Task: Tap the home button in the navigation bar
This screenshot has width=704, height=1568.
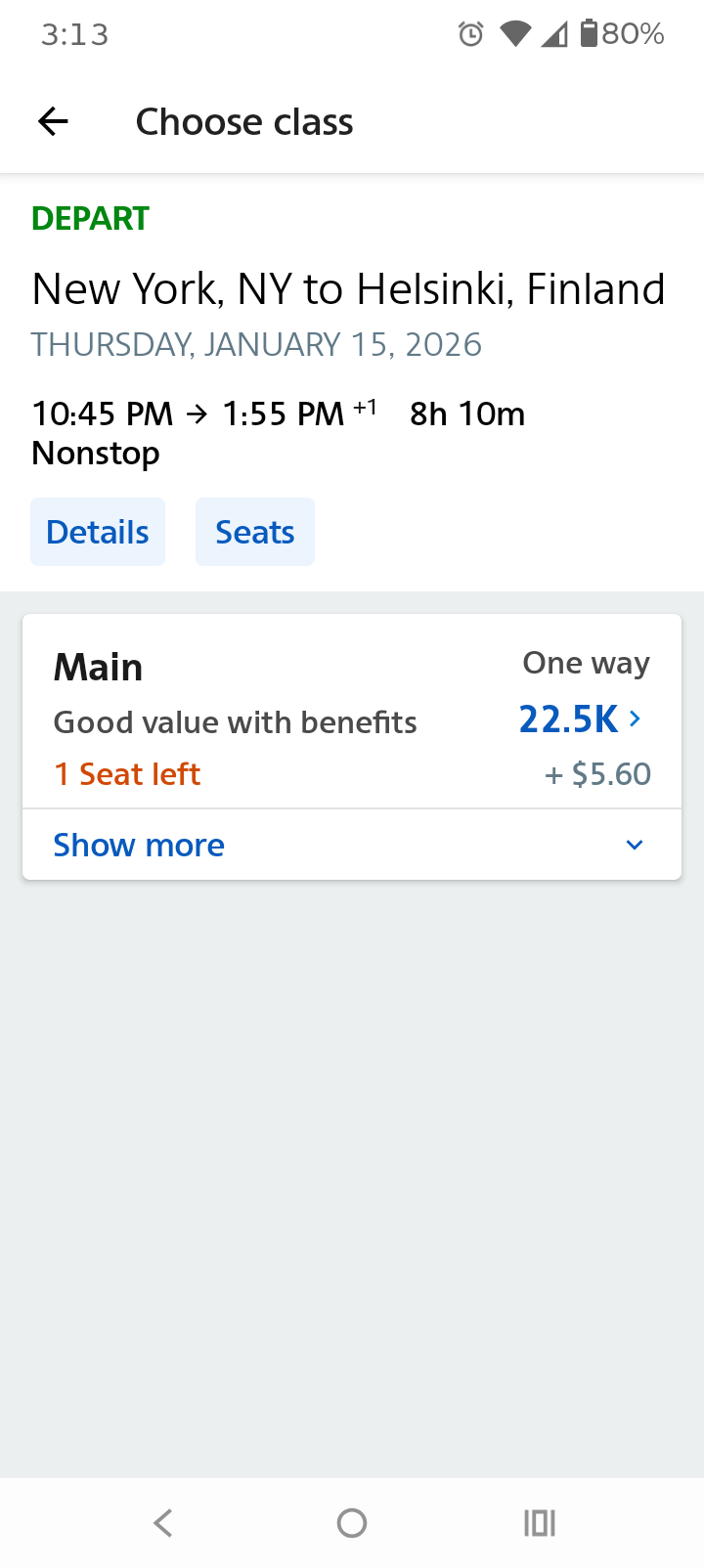Action: [351, 1522]
